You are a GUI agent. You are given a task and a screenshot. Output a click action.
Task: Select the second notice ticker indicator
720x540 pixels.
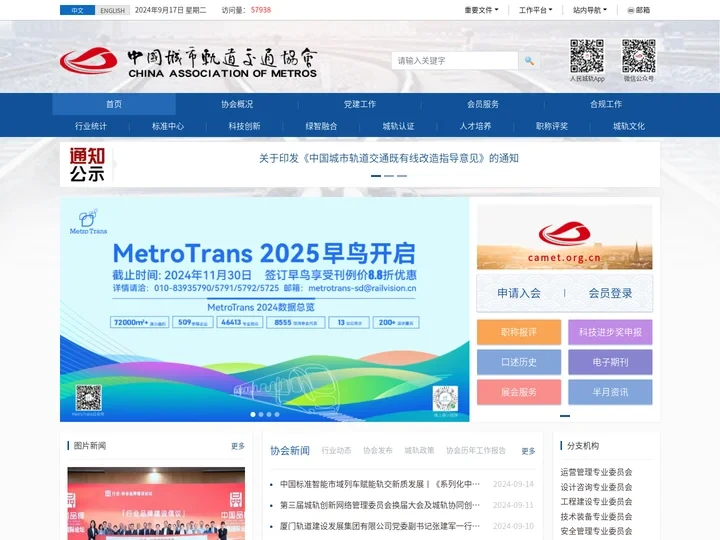pyautogui.click(x=389, y=176)
